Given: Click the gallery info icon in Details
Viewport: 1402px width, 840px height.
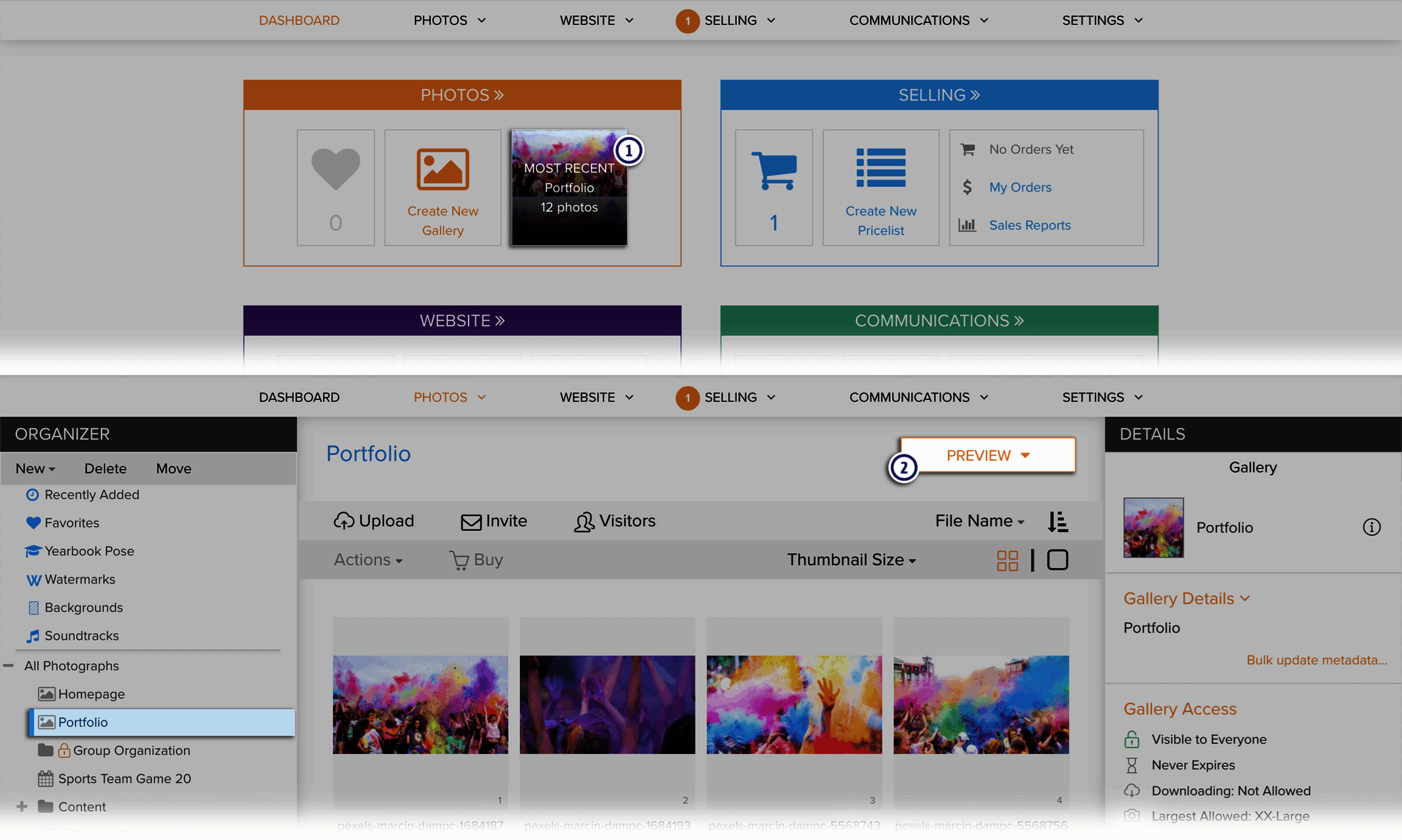Looking at the screenshot, I should pyautogui.click(x=1371, y=527).
